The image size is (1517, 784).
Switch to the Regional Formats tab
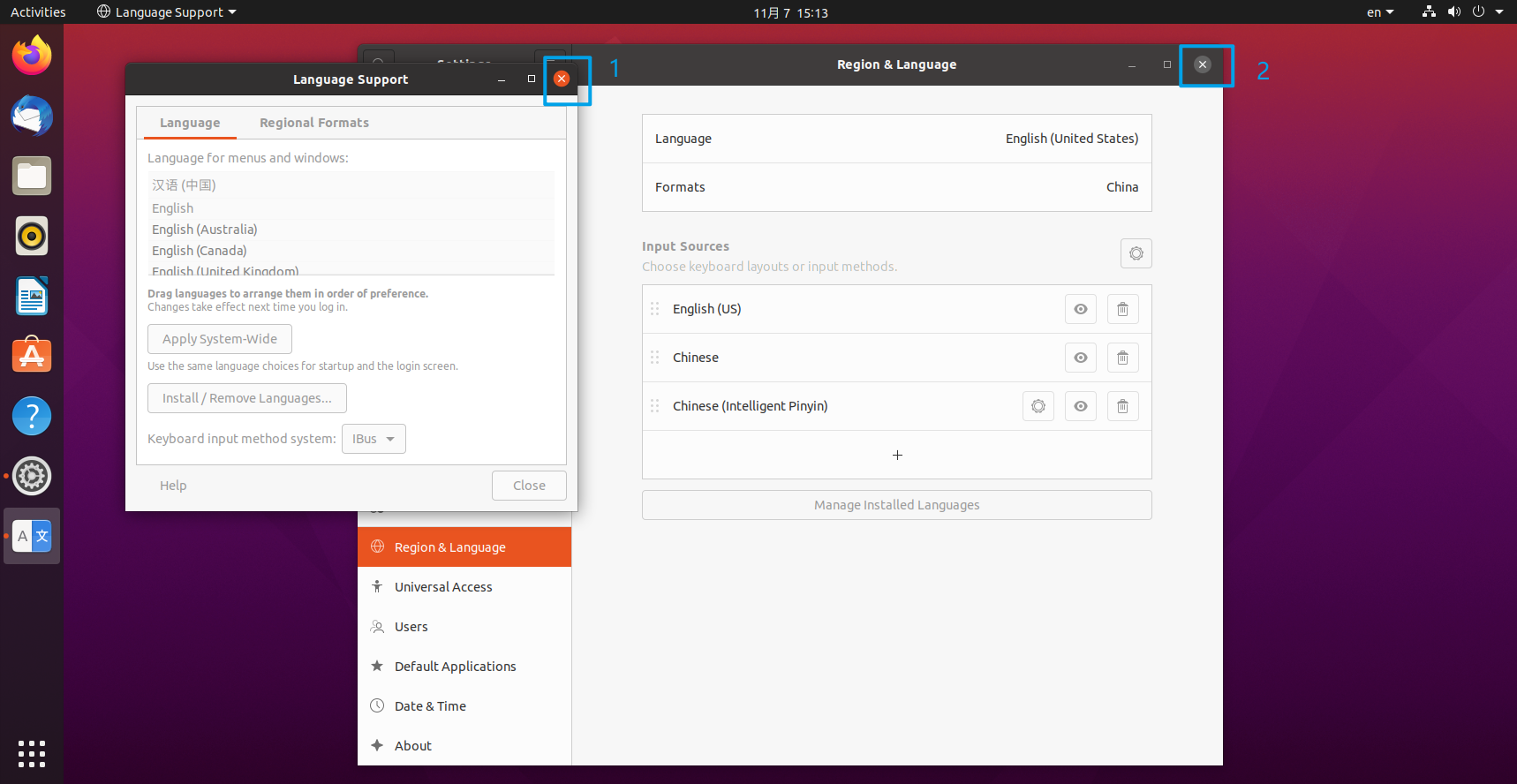pos(314,123)
